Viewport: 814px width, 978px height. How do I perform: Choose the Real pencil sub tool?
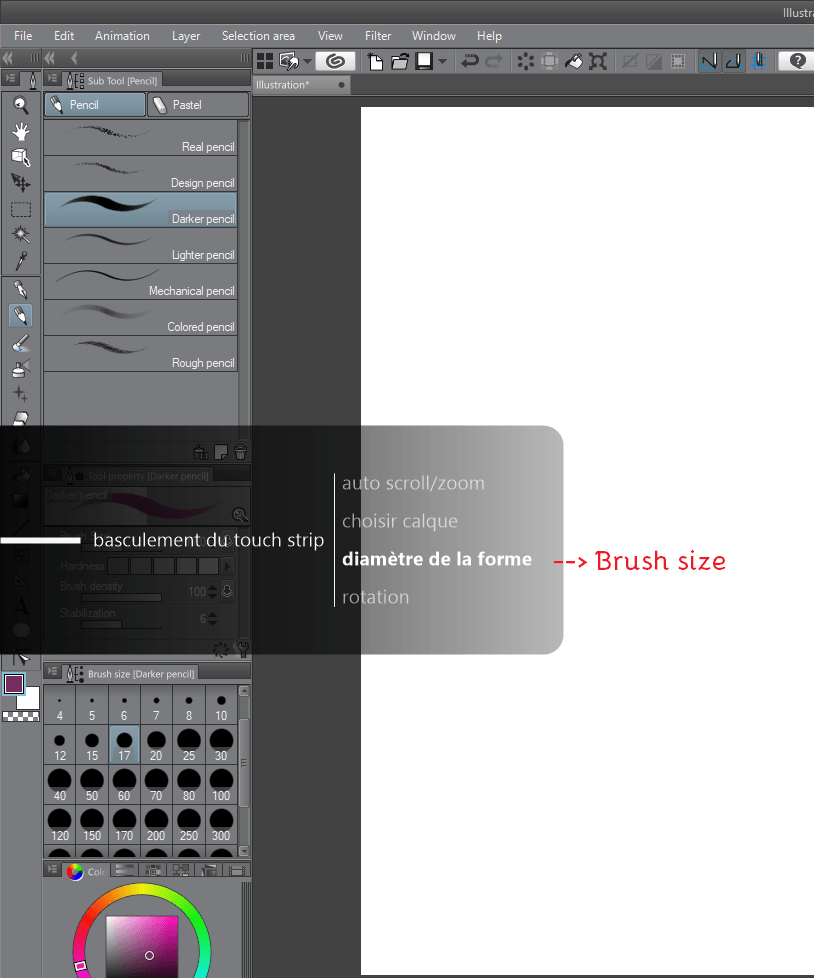pyautogui.click(x=140, y=138)
